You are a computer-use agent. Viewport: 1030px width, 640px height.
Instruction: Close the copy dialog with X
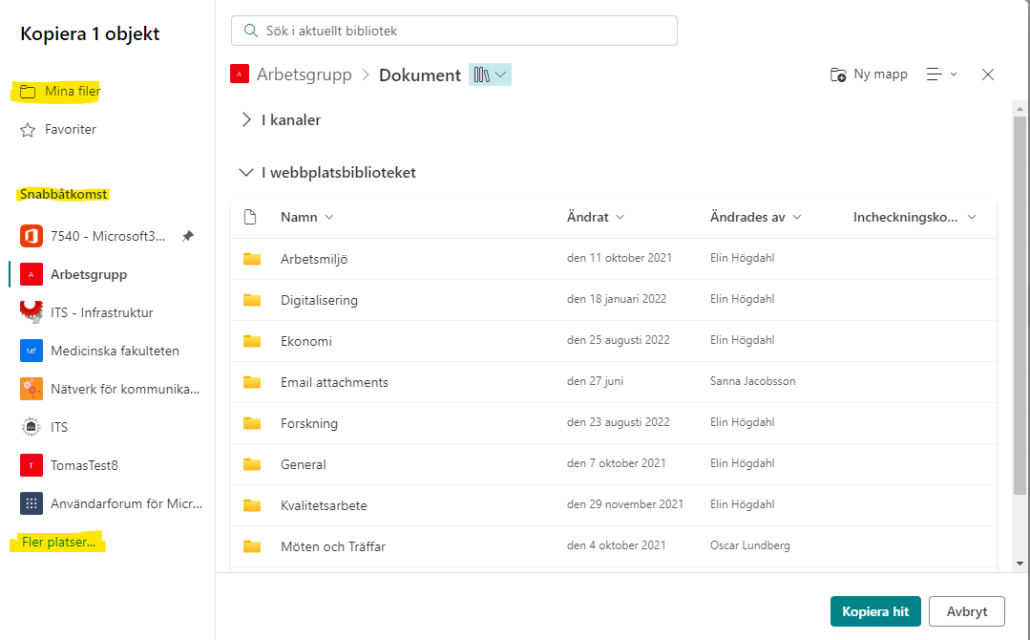tap(988, 74)
